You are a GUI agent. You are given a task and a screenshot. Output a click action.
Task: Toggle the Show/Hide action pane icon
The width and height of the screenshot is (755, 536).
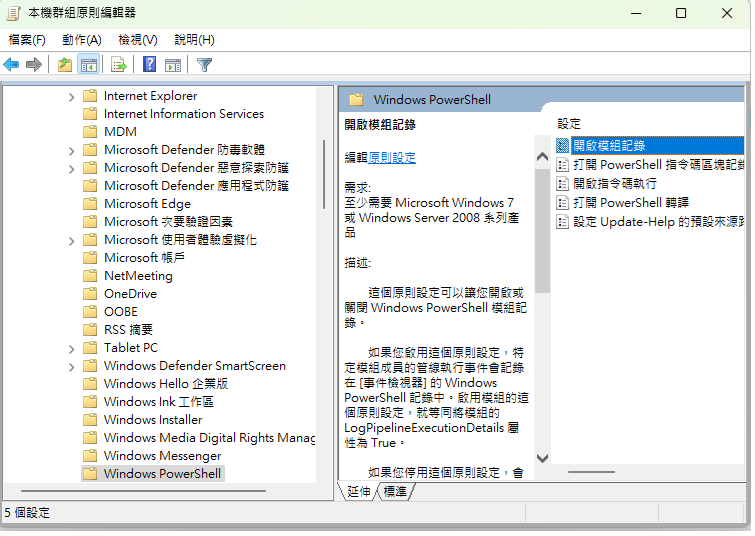click(173, 65)
